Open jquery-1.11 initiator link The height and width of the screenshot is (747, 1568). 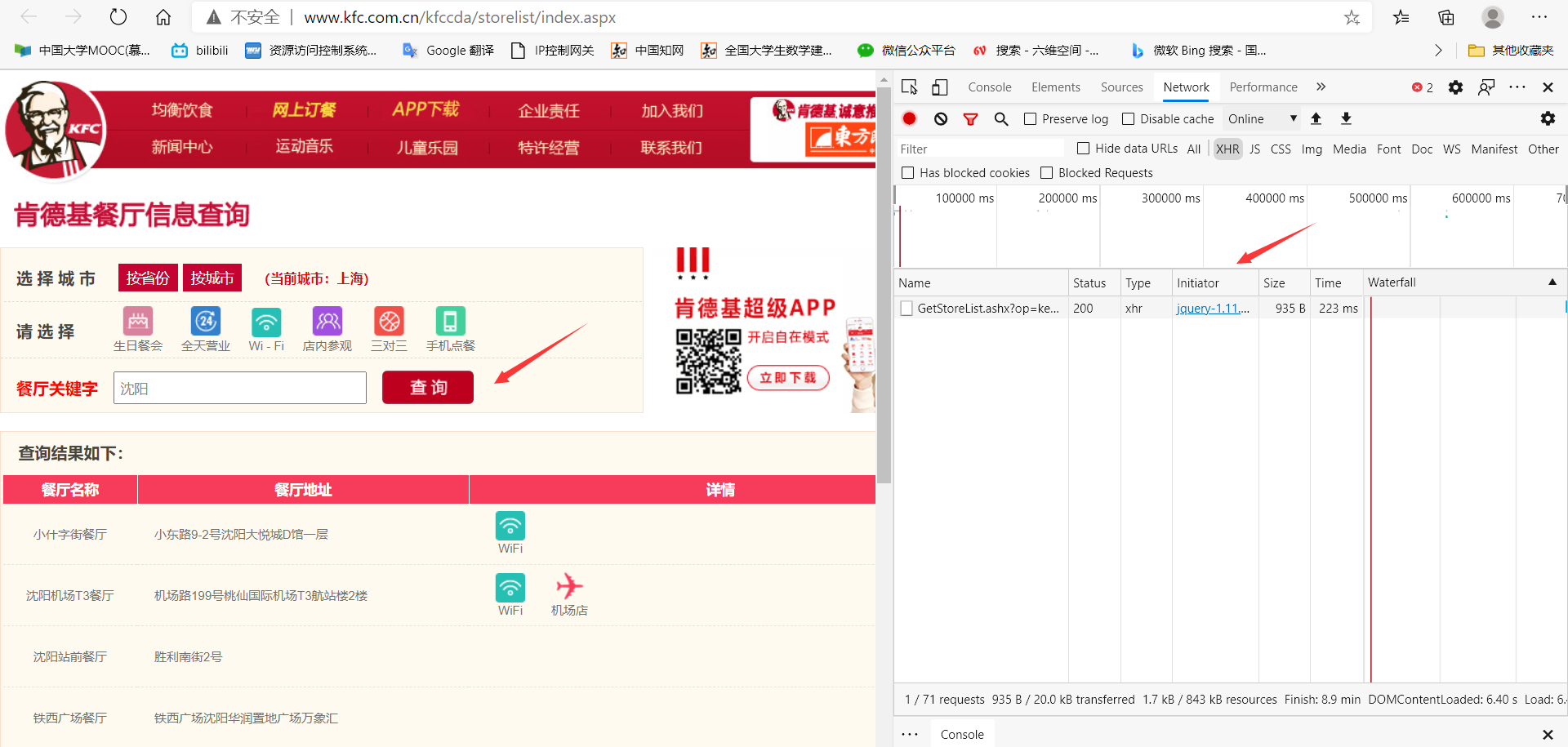tap(1213, 309)
